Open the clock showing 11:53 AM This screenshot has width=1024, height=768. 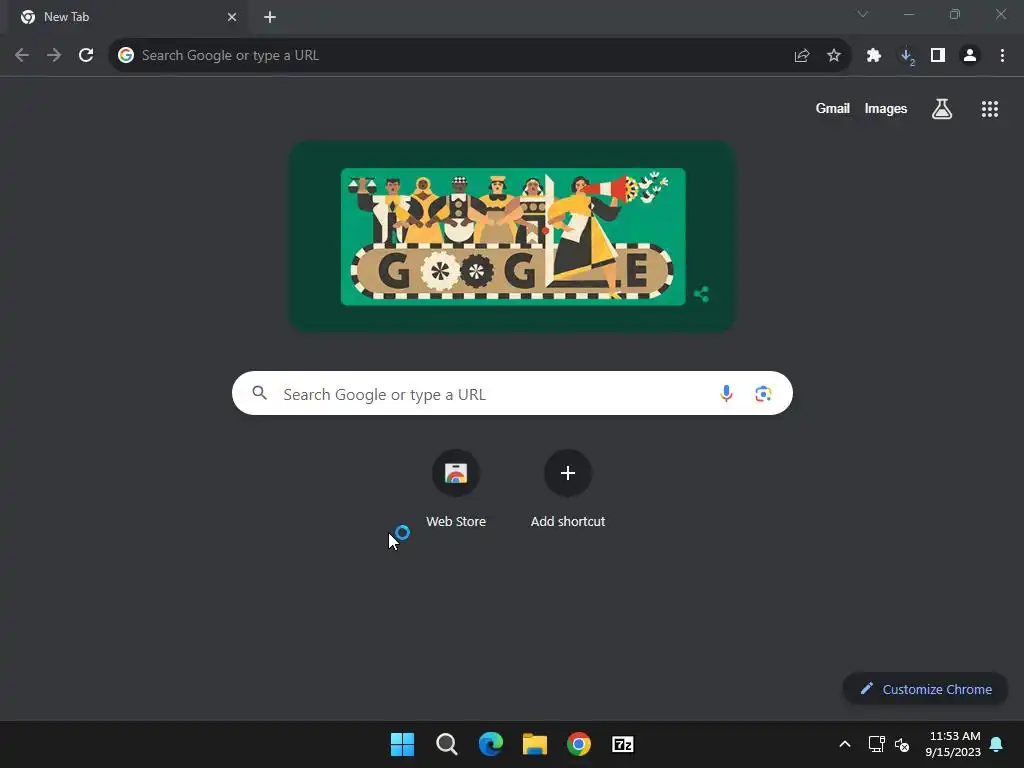coord(953,744)
